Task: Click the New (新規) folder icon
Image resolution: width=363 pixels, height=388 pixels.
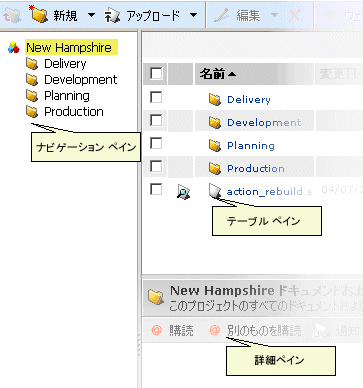Action: pyautogui.click(x=39, y=14)
